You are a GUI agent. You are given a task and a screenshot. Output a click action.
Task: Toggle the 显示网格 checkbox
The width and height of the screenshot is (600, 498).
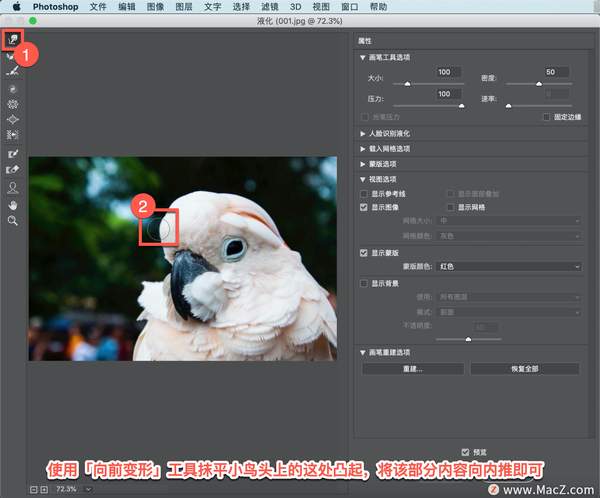coord(451,207)
